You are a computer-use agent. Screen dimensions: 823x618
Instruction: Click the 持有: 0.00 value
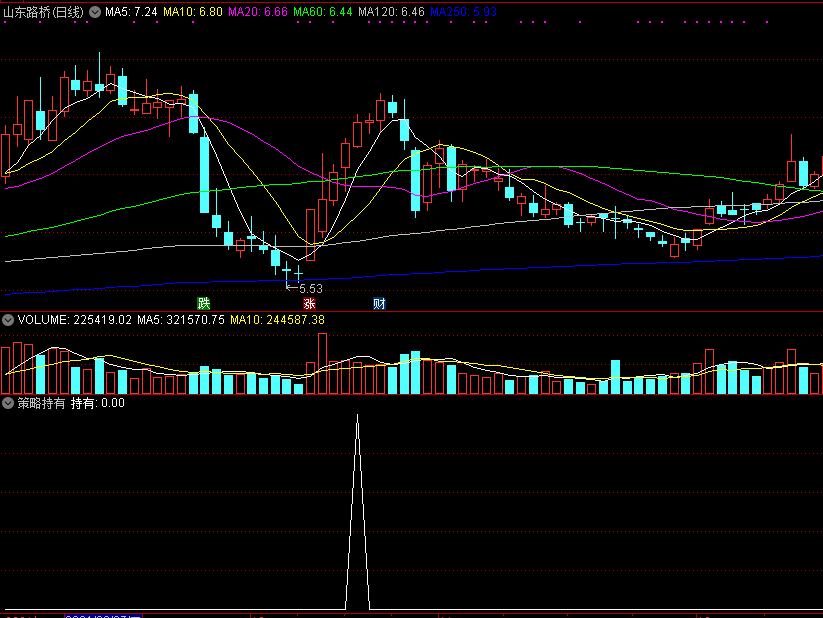[x=98, y=403]
